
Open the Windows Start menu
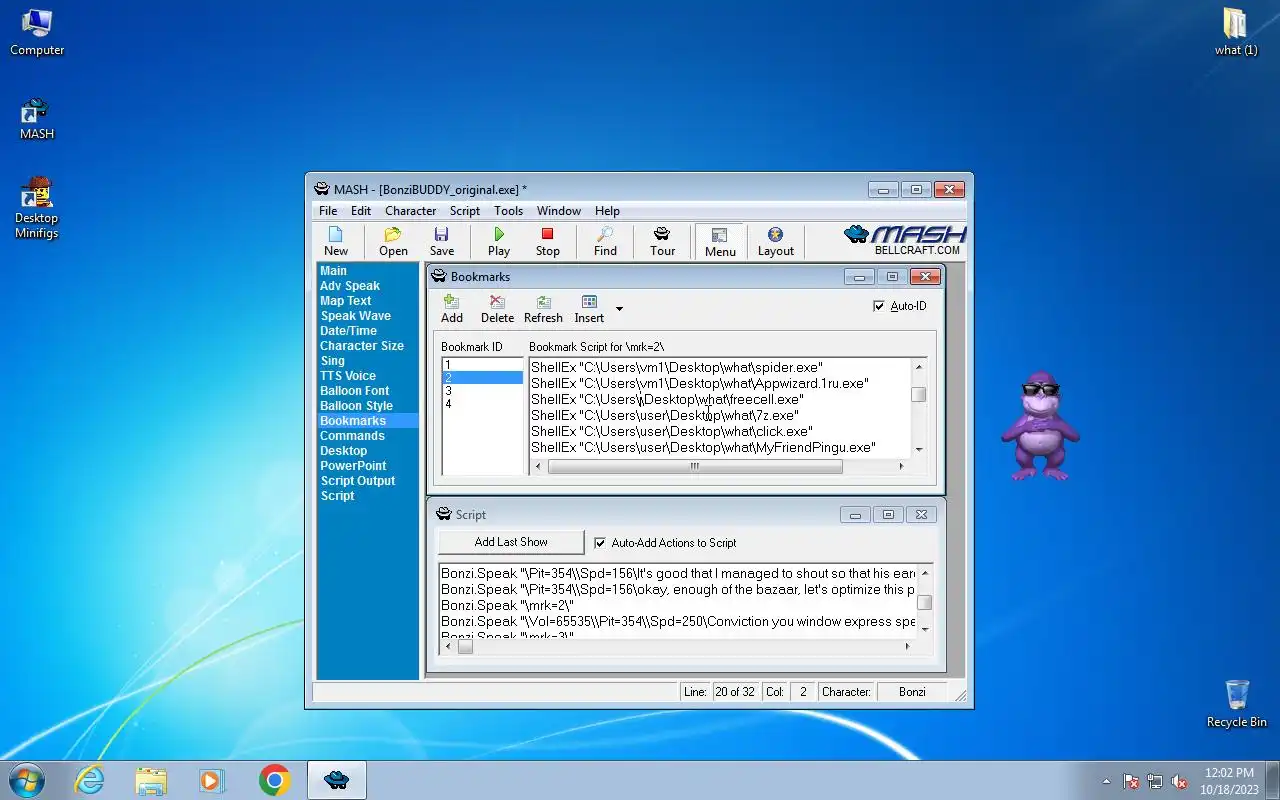pyautogui.click(x=27, y=780)
